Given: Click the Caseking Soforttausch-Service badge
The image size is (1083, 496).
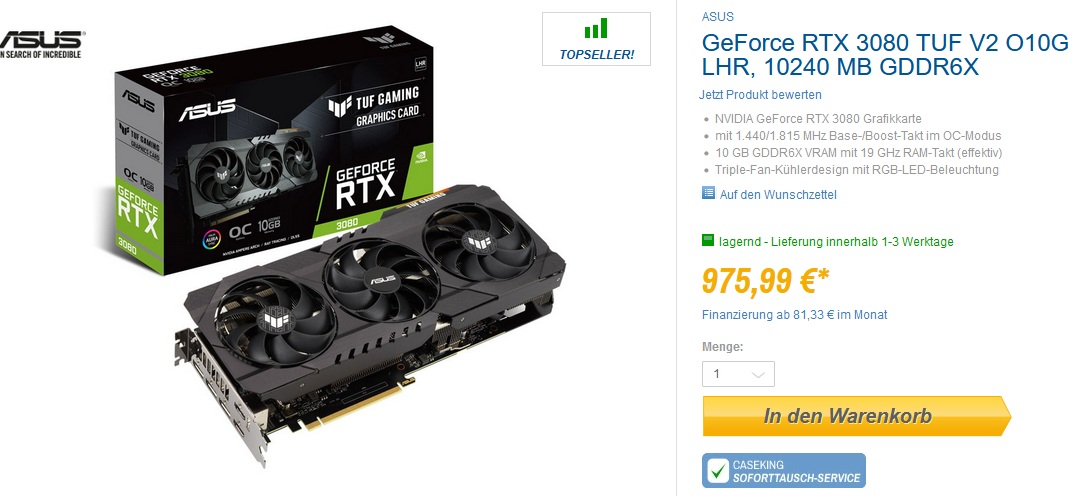Looking at the screenshot, I should [783, 470].
